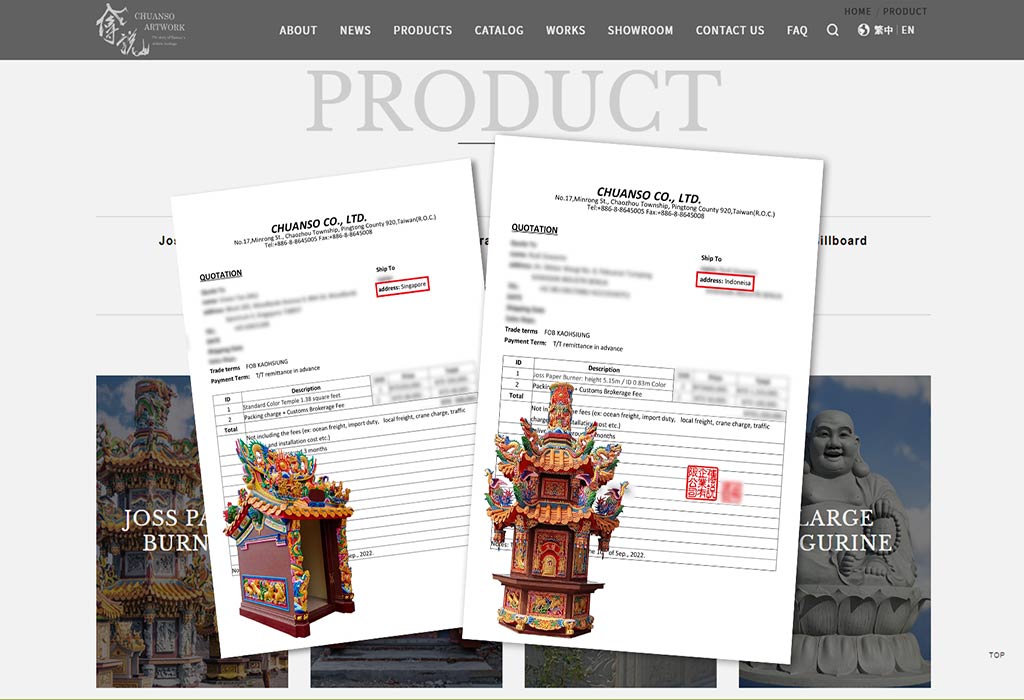Click the joss paper burner tower image
Screen dimensions: 1024x700
tap(555, 509)
